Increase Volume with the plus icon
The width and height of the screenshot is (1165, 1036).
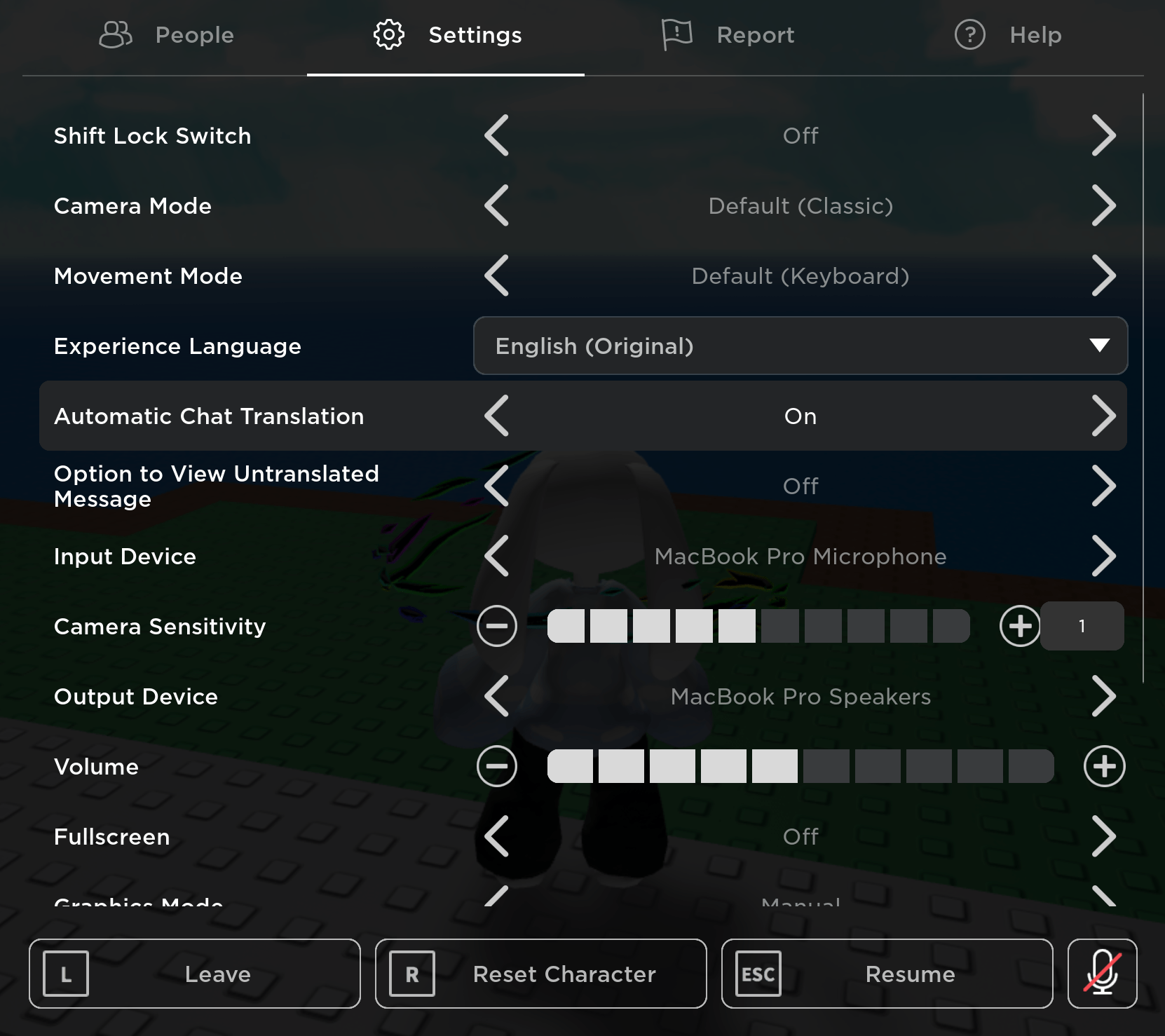(1104, 766)
